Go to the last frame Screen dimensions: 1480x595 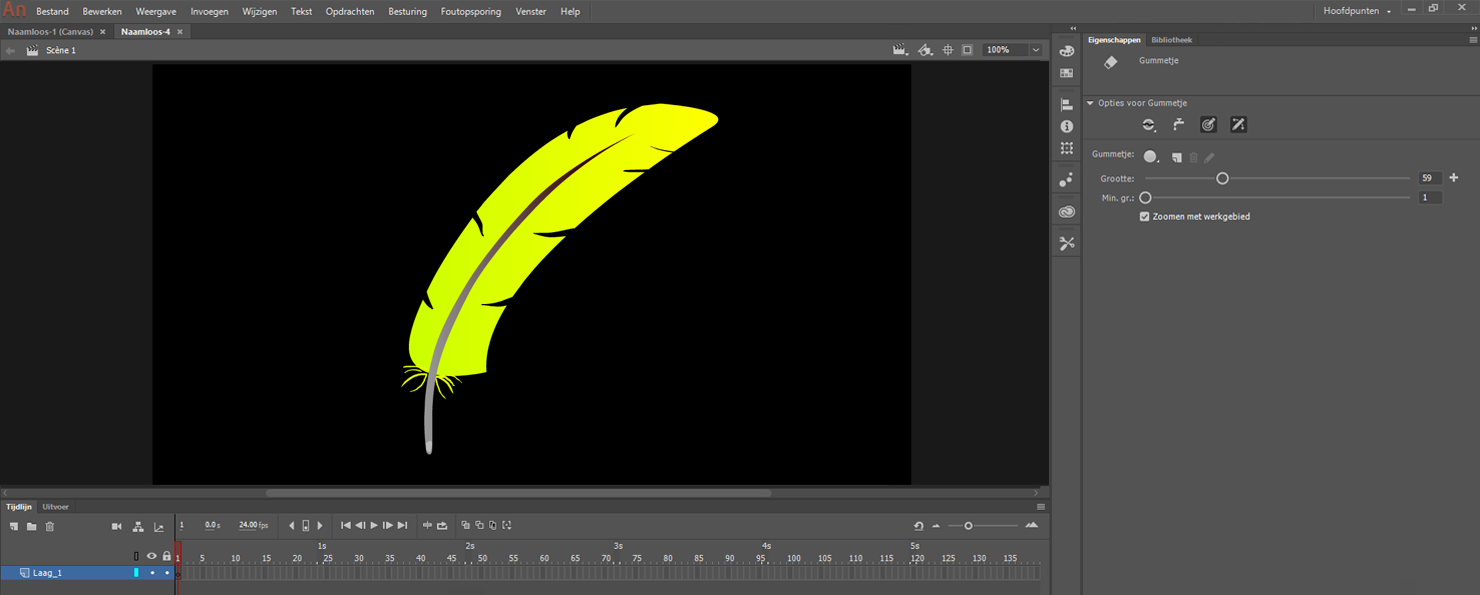click(402, 525)
